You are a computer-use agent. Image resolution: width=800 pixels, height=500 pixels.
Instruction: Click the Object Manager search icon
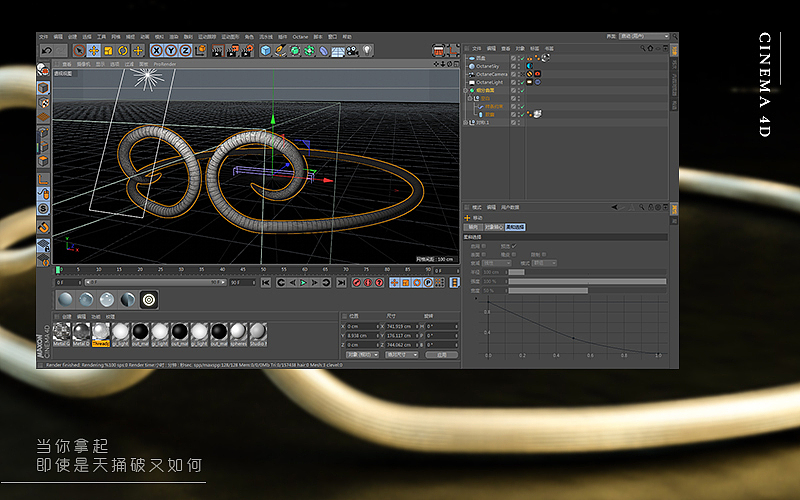click(643, 48)
